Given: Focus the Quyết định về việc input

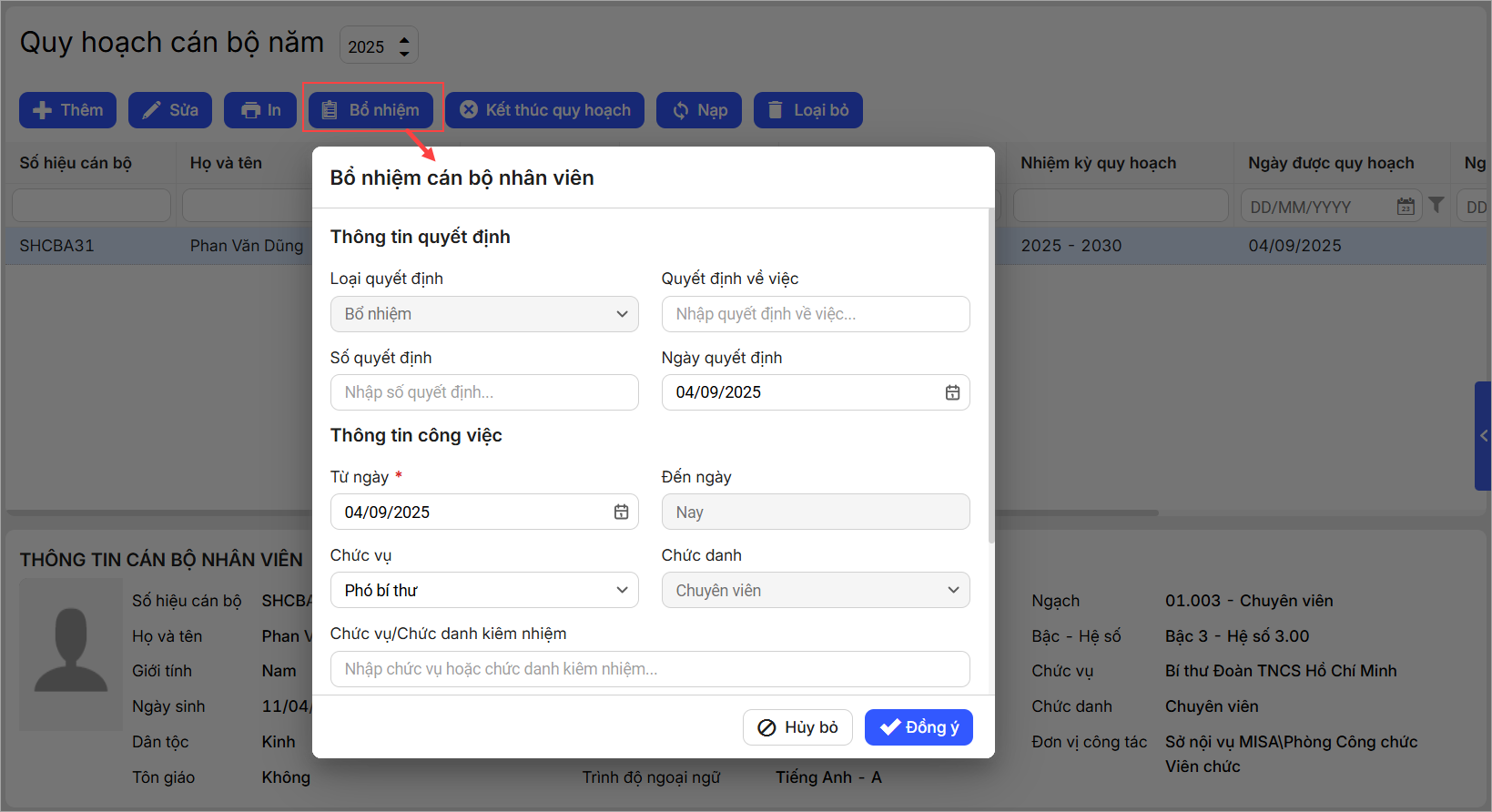Looking at the screenshot, I should point(816,314).
